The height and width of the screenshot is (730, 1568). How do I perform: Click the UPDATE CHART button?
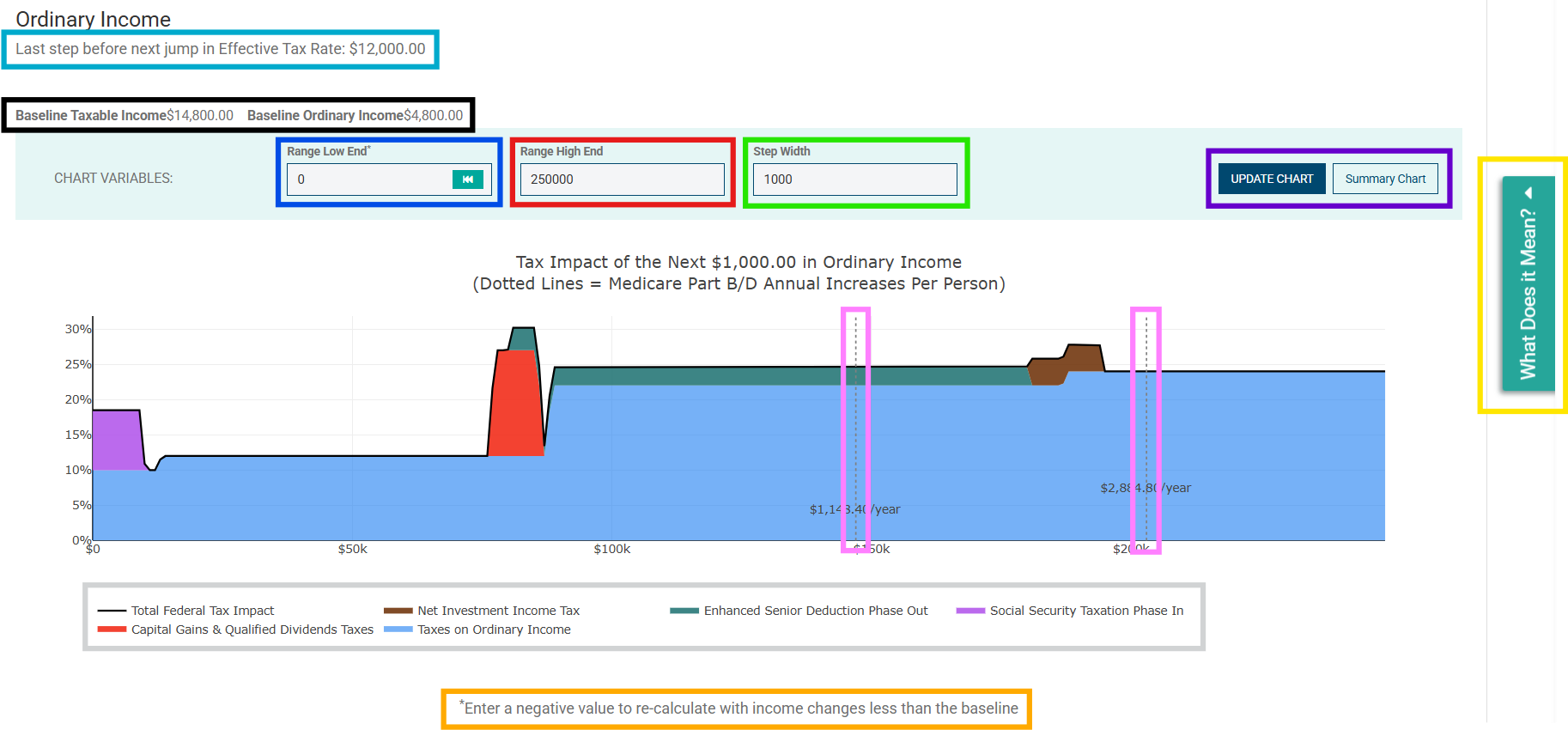1272,179
